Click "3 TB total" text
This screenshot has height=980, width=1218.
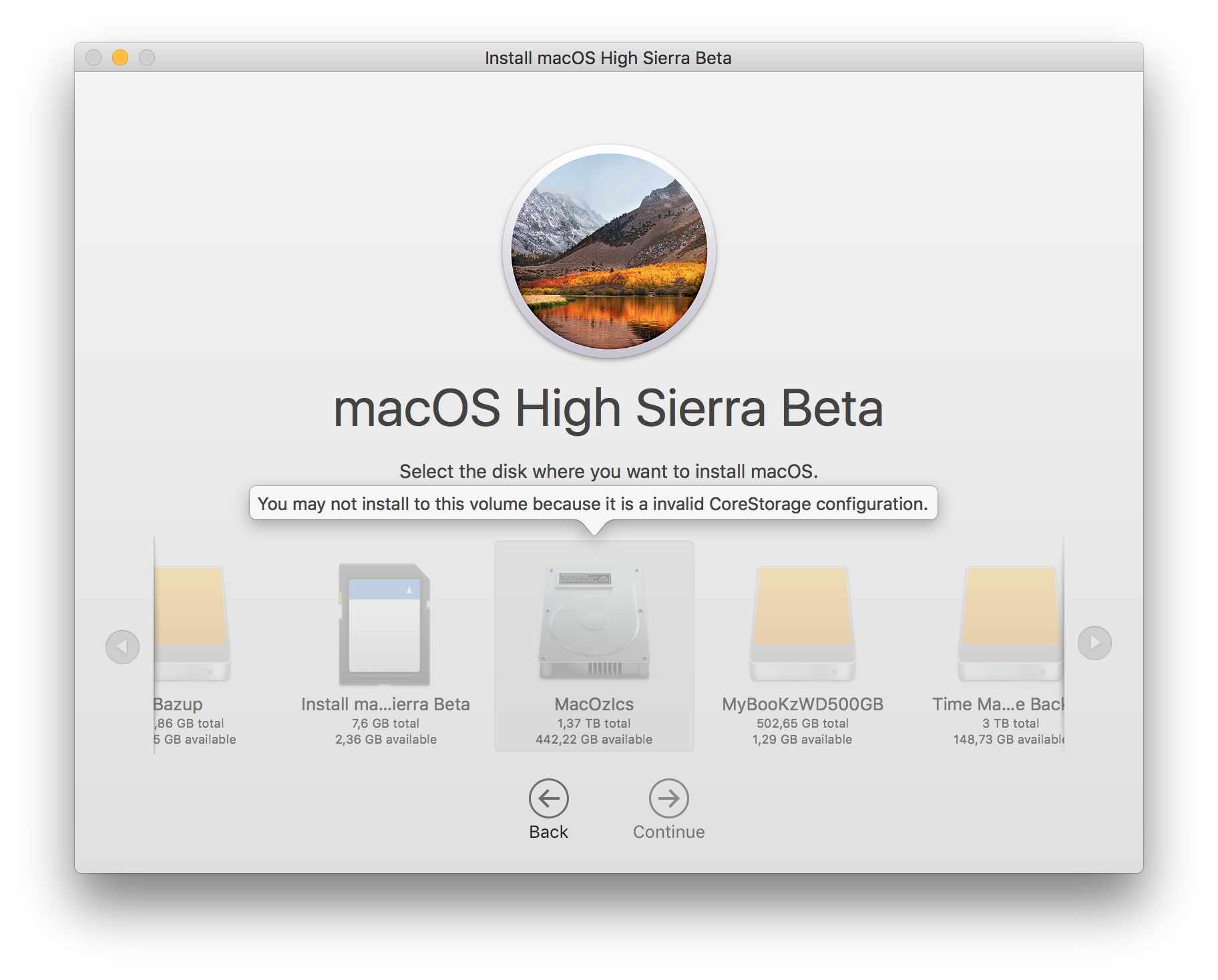pos(1010,724)
